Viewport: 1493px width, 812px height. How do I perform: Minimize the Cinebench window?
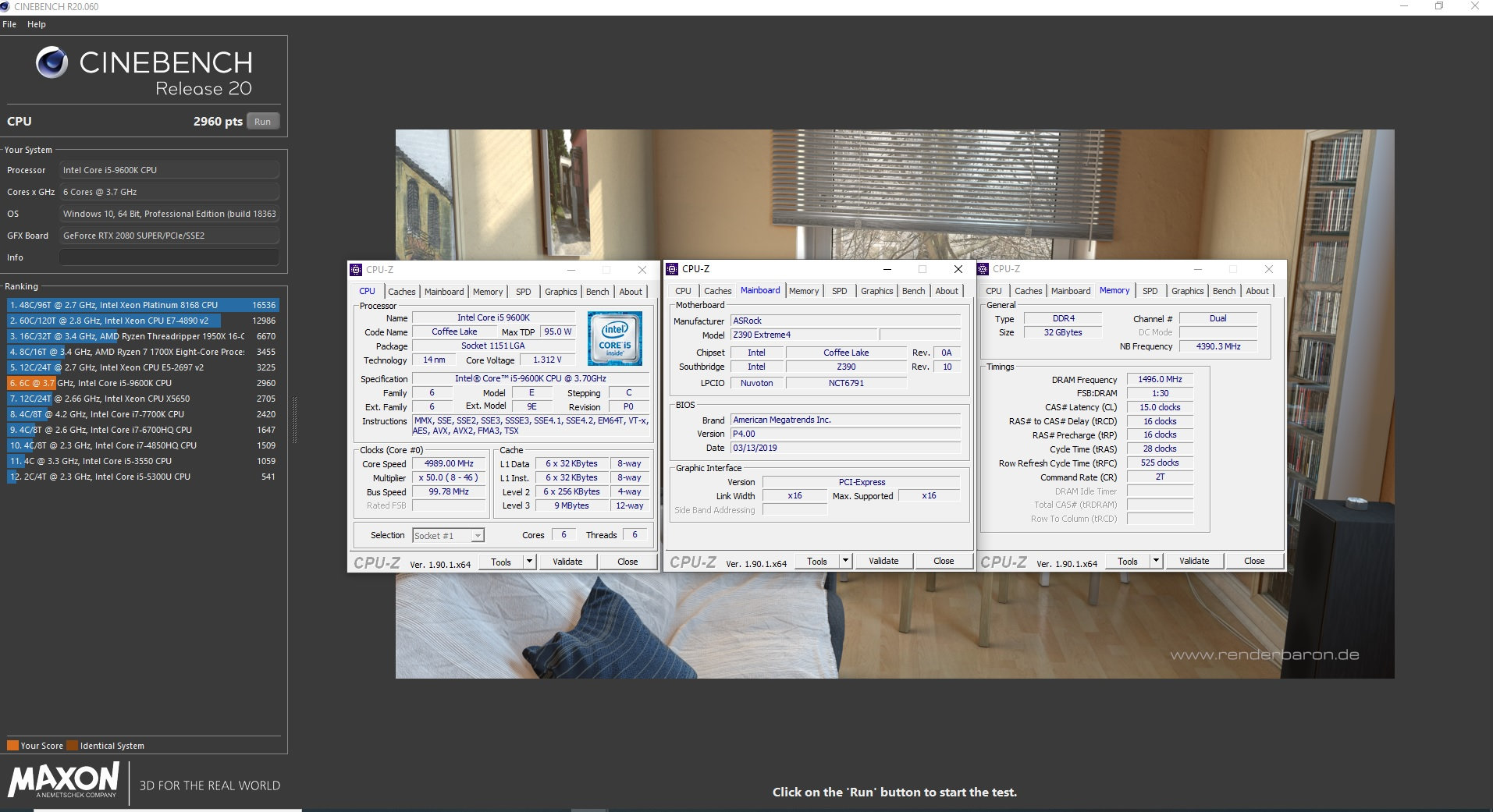click(x=1404, y=6)
